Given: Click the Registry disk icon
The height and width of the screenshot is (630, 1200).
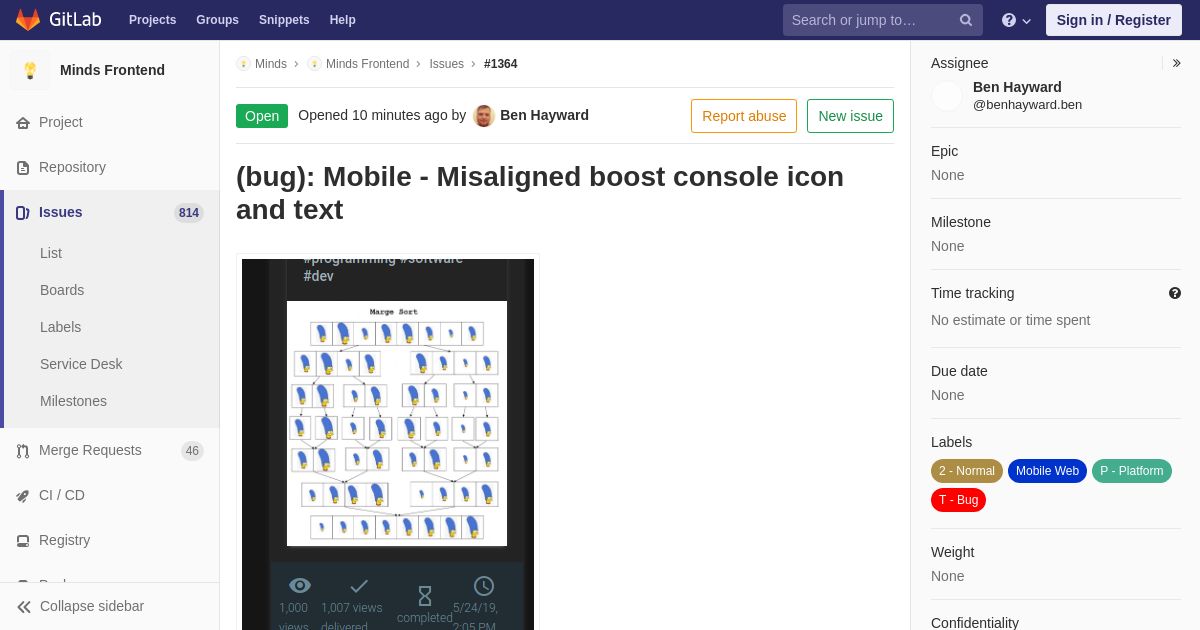Looking at the screenshot, I should coord(23,541).
